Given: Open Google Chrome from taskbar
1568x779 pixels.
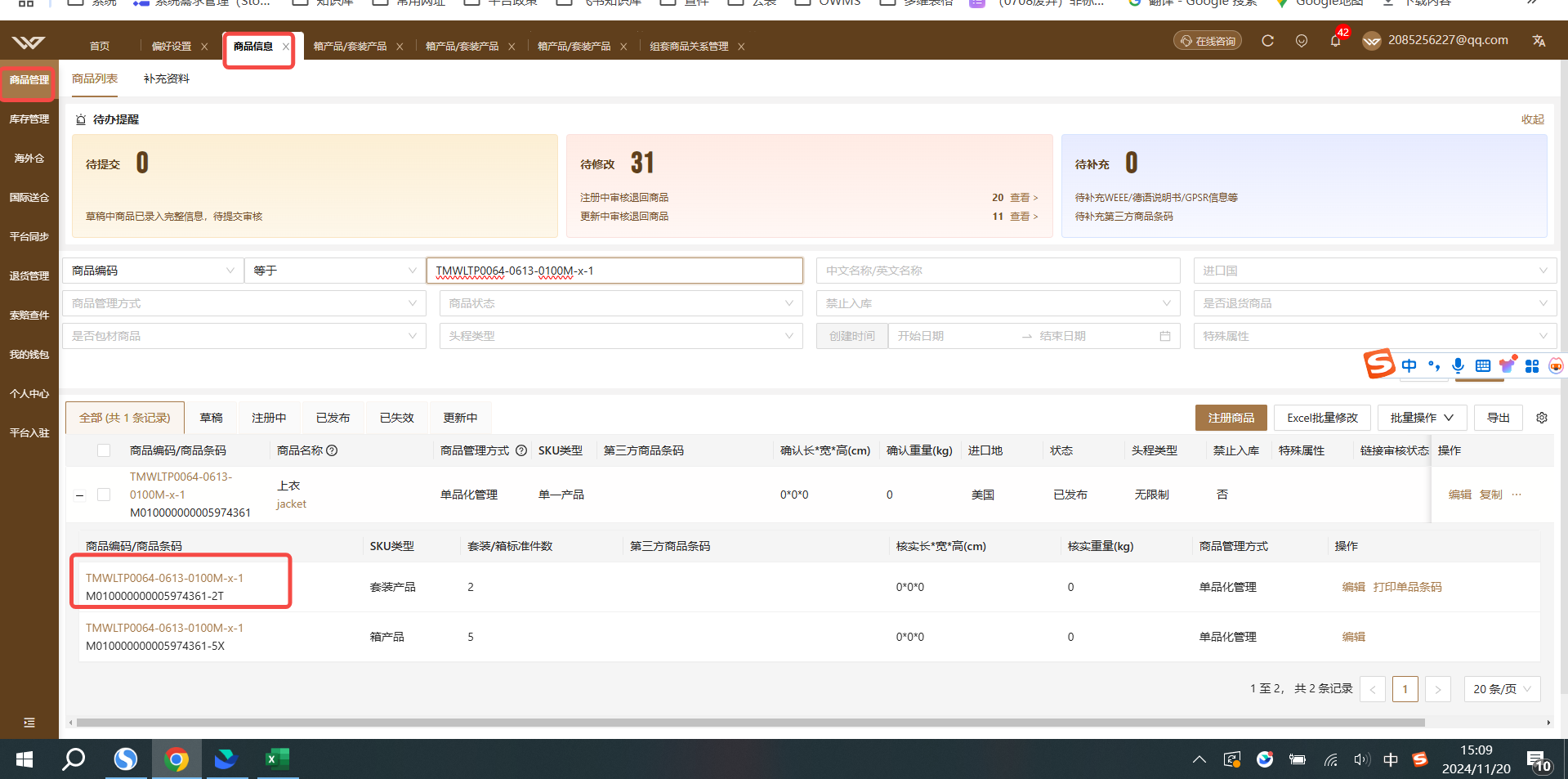Looking at the screenshot, I should tap(176, 759).
